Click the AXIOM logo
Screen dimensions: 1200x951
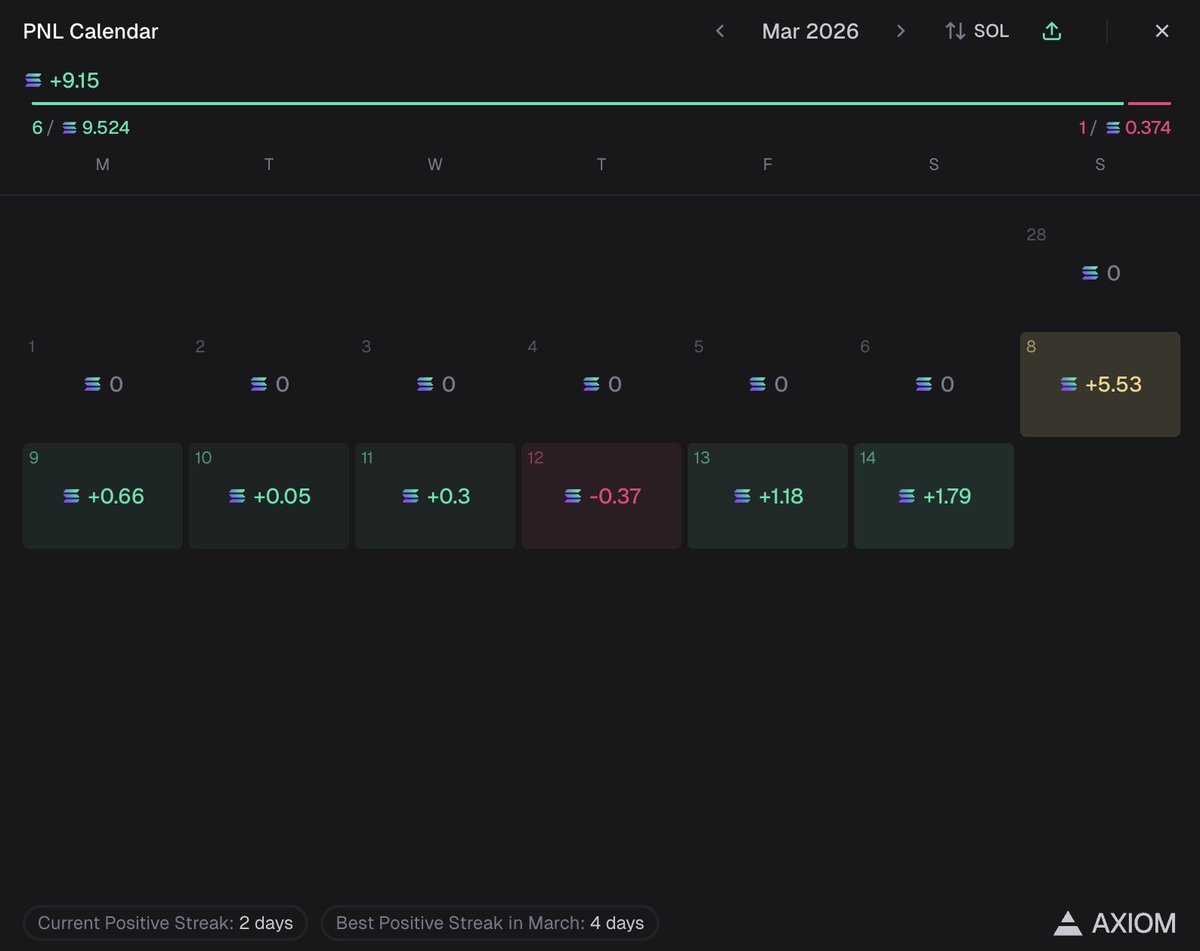[1113, 923]
